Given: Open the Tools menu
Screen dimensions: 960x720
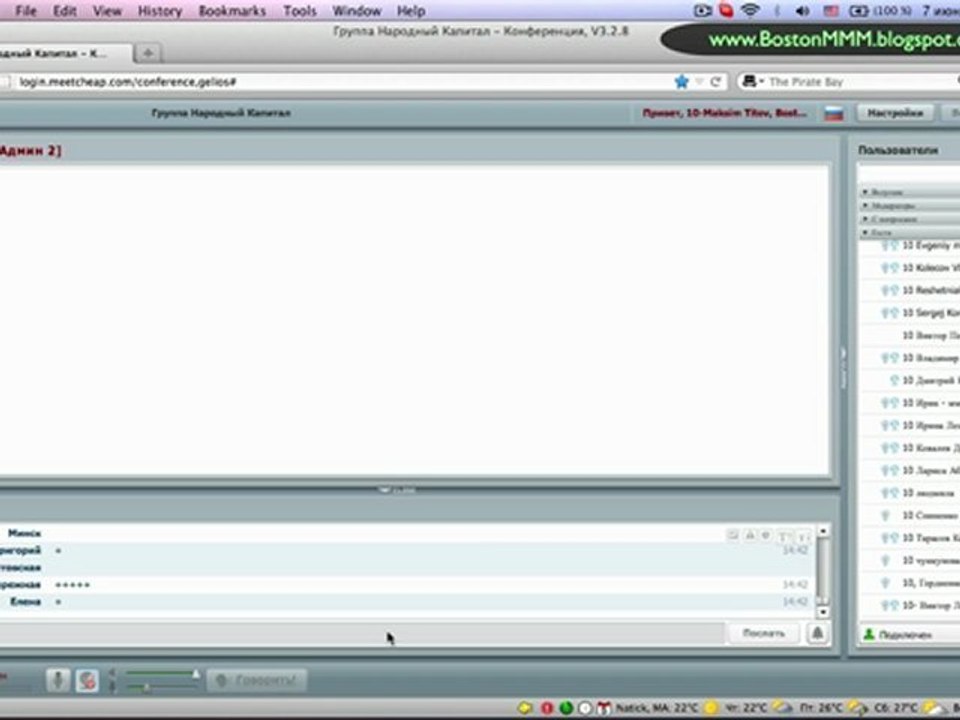Looking at the screenshot, I should 299,10.
